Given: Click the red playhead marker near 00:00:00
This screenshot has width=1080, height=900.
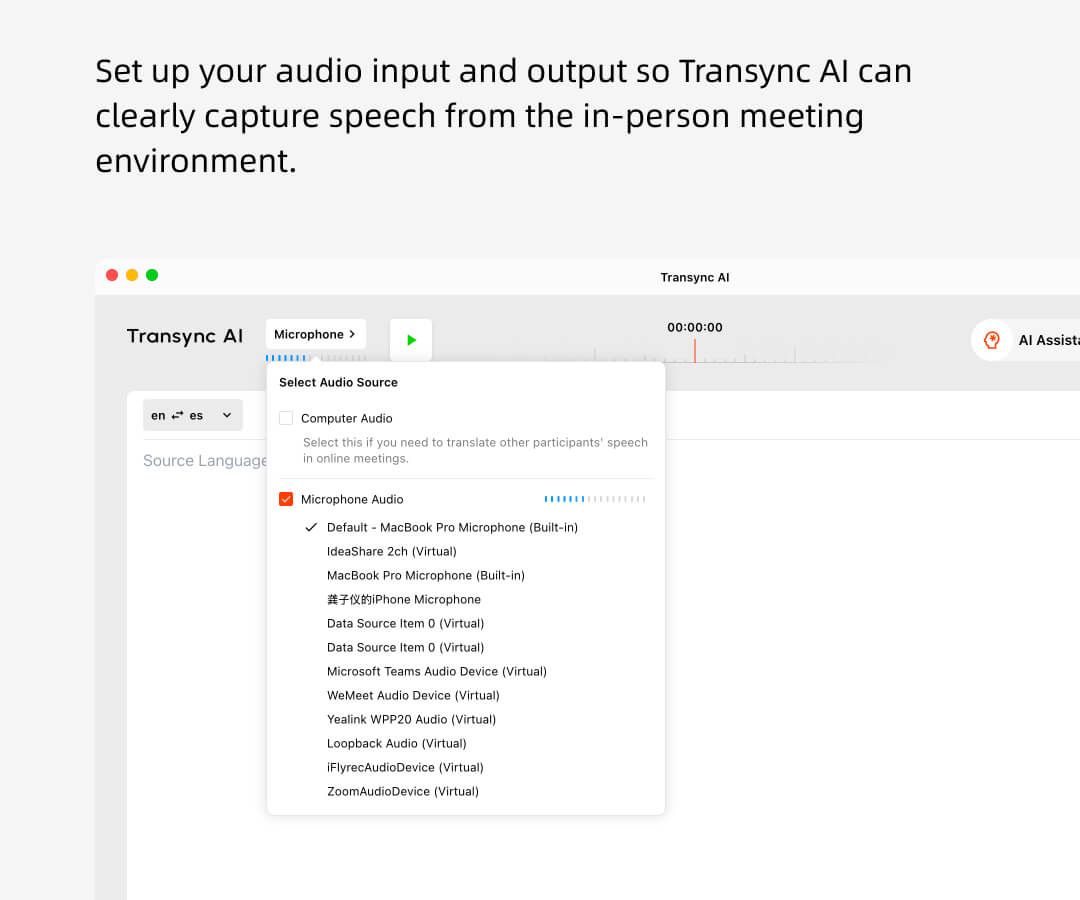Looking at the screenshot, I should click(x=696, y=349).
